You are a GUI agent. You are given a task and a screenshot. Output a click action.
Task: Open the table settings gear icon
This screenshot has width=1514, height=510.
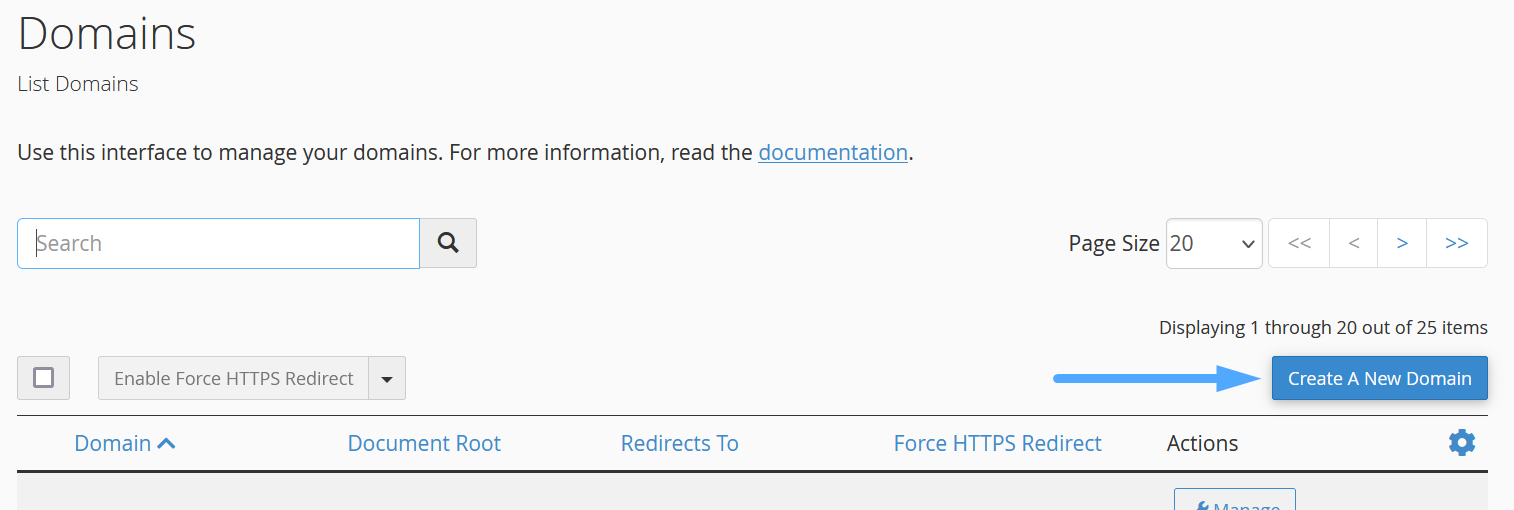pyautogui.click(x=1461, y=443)
